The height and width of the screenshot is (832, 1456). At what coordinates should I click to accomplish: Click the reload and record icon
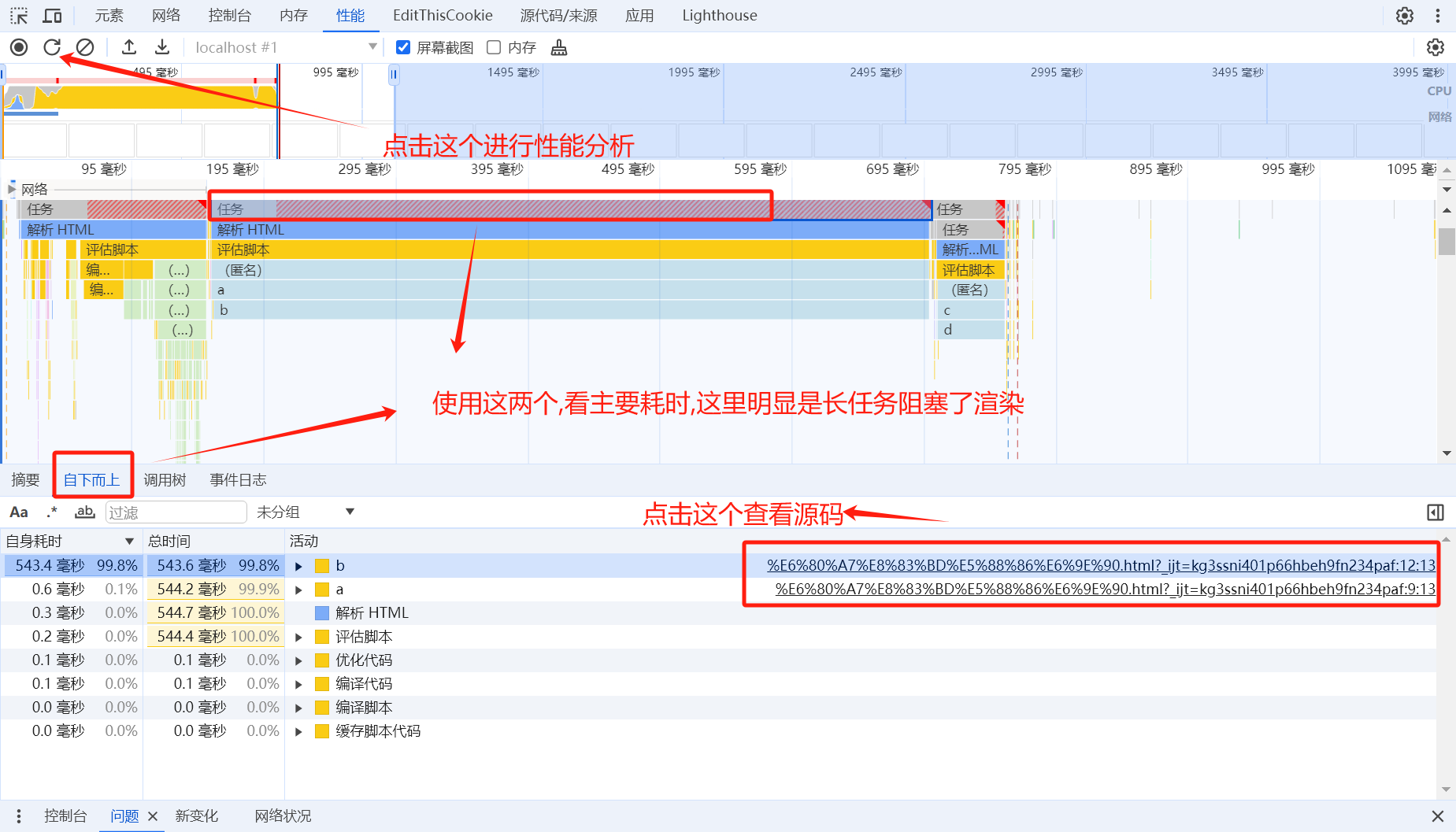[52, 47]
